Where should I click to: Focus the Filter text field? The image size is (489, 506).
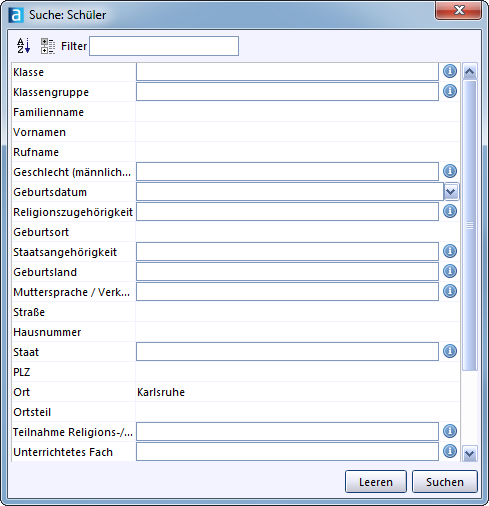[x=164, y=46]
